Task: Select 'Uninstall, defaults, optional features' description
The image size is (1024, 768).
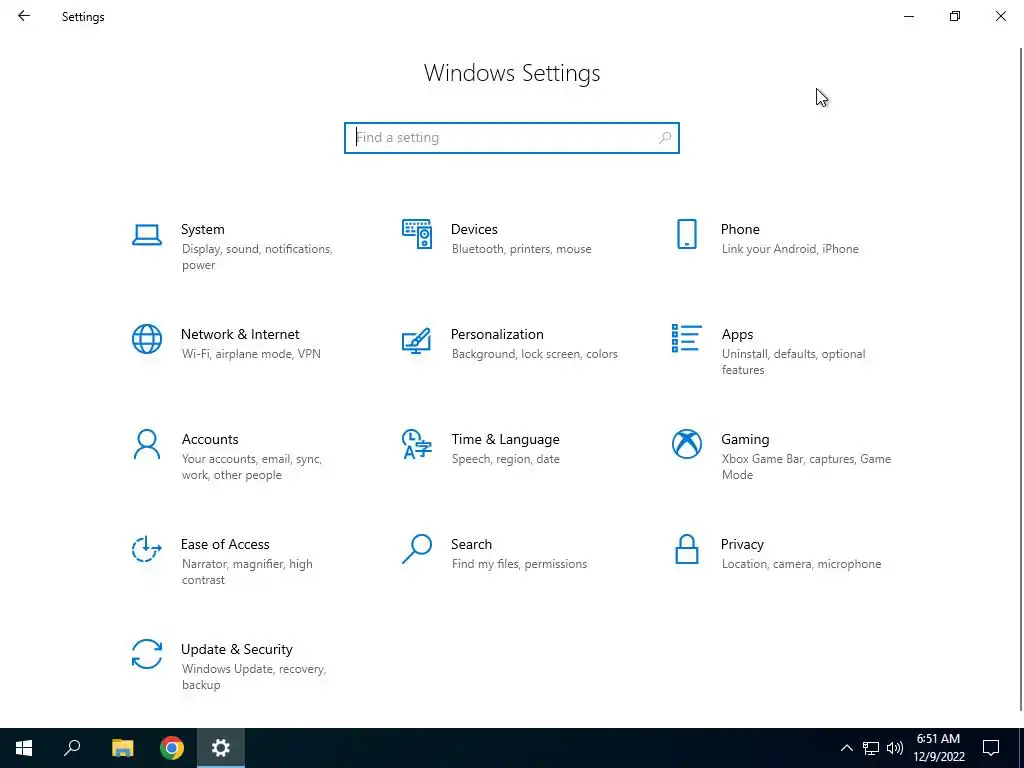Action: click(x=793, y=362)
